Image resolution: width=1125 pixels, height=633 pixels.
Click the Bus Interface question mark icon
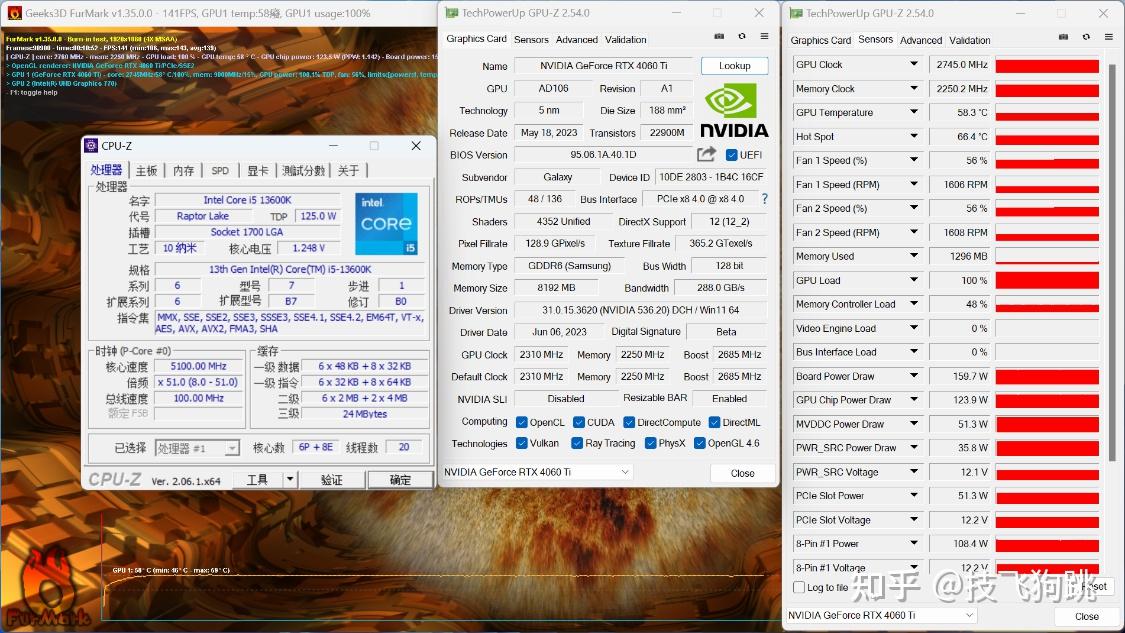[764, 199]
